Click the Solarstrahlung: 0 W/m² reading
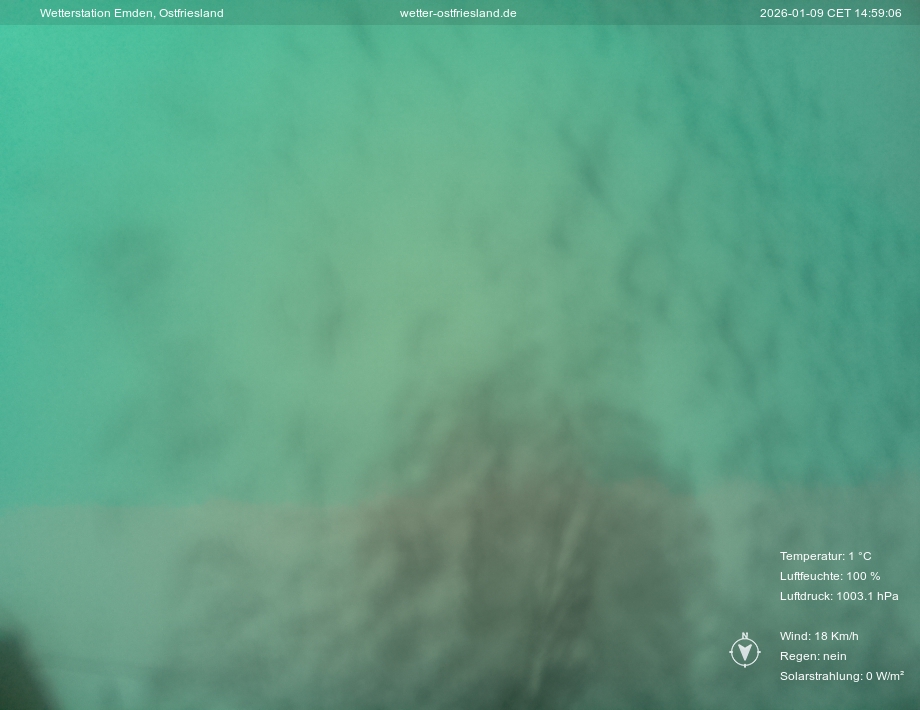The height and width of the screenshot is (710, 920). coord(841,676)
